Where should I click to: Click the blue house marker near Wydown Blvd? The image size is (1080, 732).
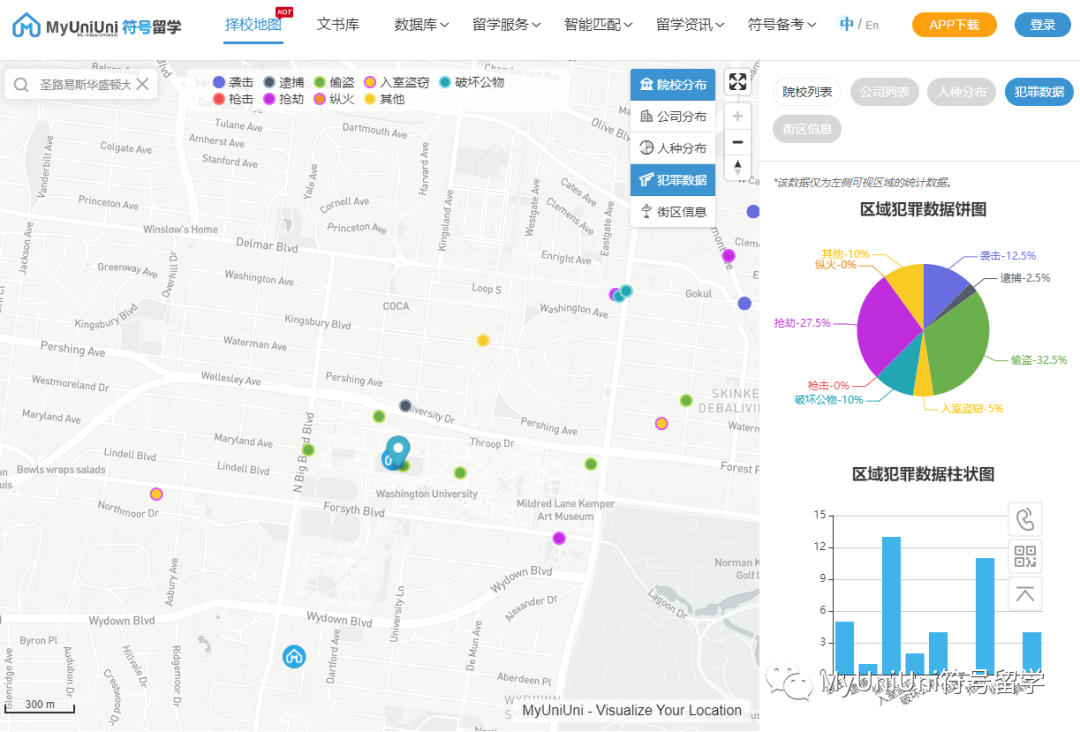point(294,656)
